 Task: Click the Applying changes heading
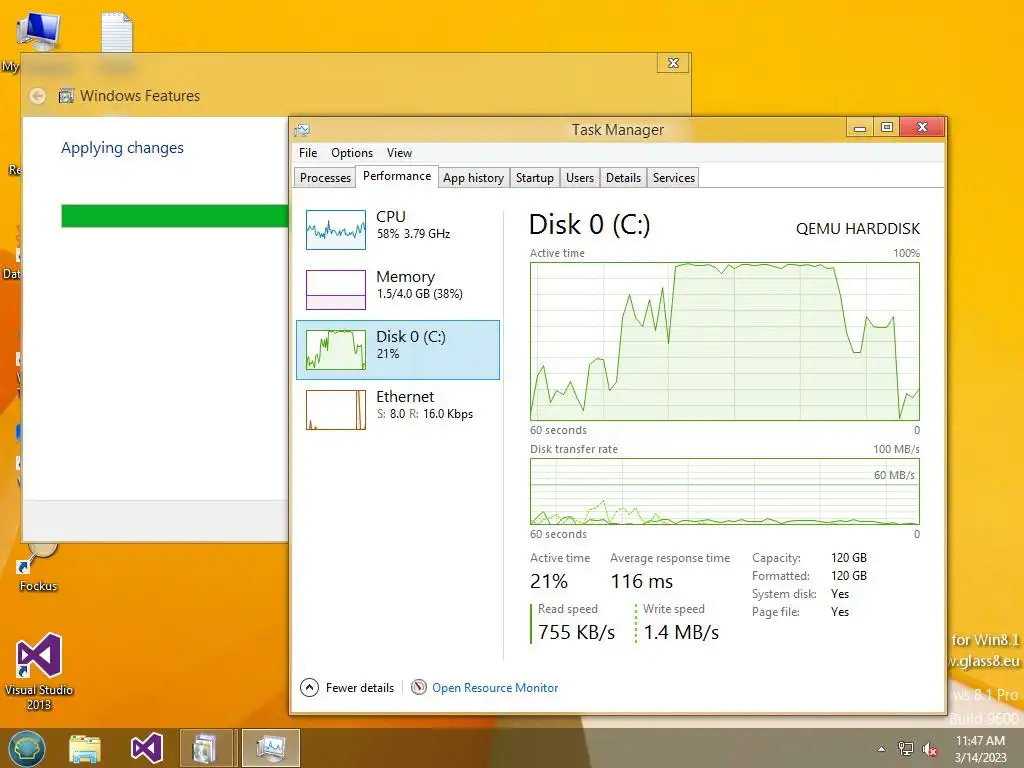tap(122, 148)
